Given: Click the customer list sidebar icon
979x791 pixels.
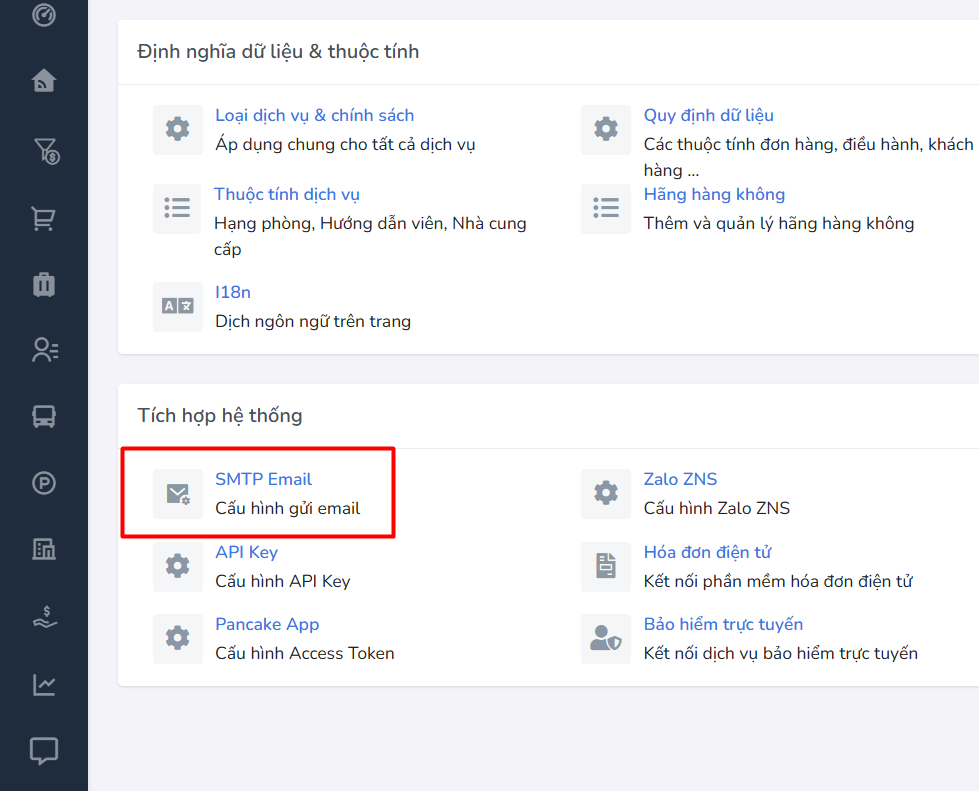Looking at the screenshot, I should [45, 349].
